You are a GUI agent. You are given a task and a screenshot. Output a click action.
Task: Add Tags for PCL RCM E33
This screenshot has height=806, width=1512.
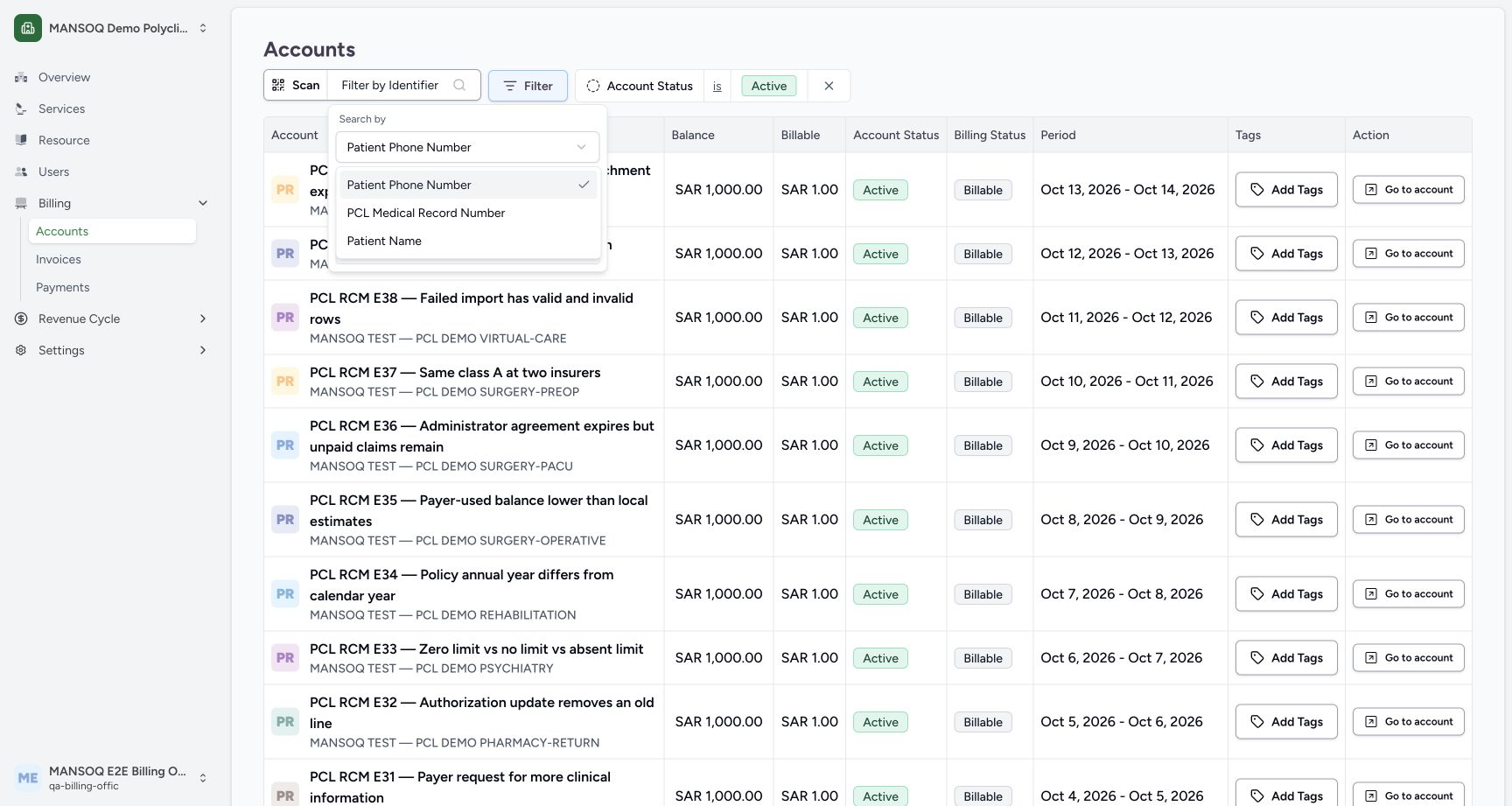click(1286, 657)
